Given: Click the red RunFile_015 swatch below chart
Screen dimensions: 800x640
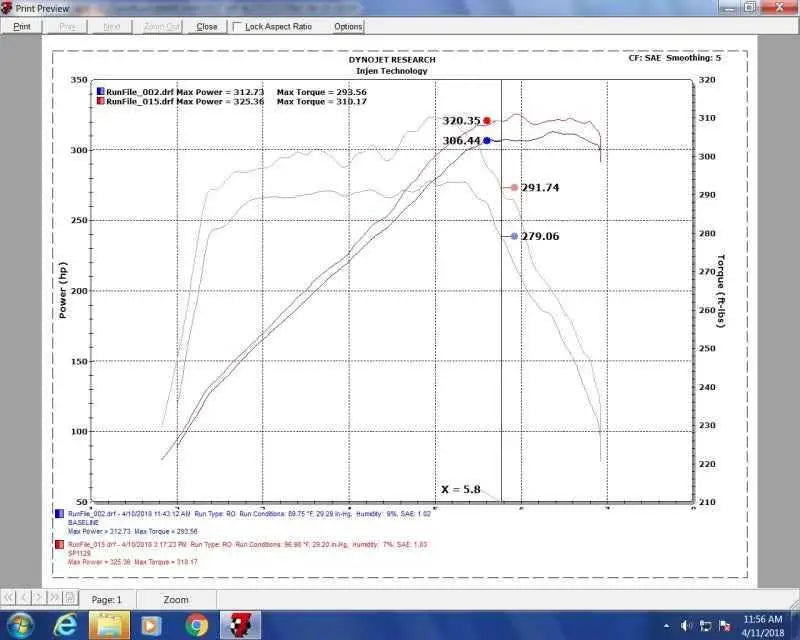Looking at the screenshot, I should click(x=60, y=545).
